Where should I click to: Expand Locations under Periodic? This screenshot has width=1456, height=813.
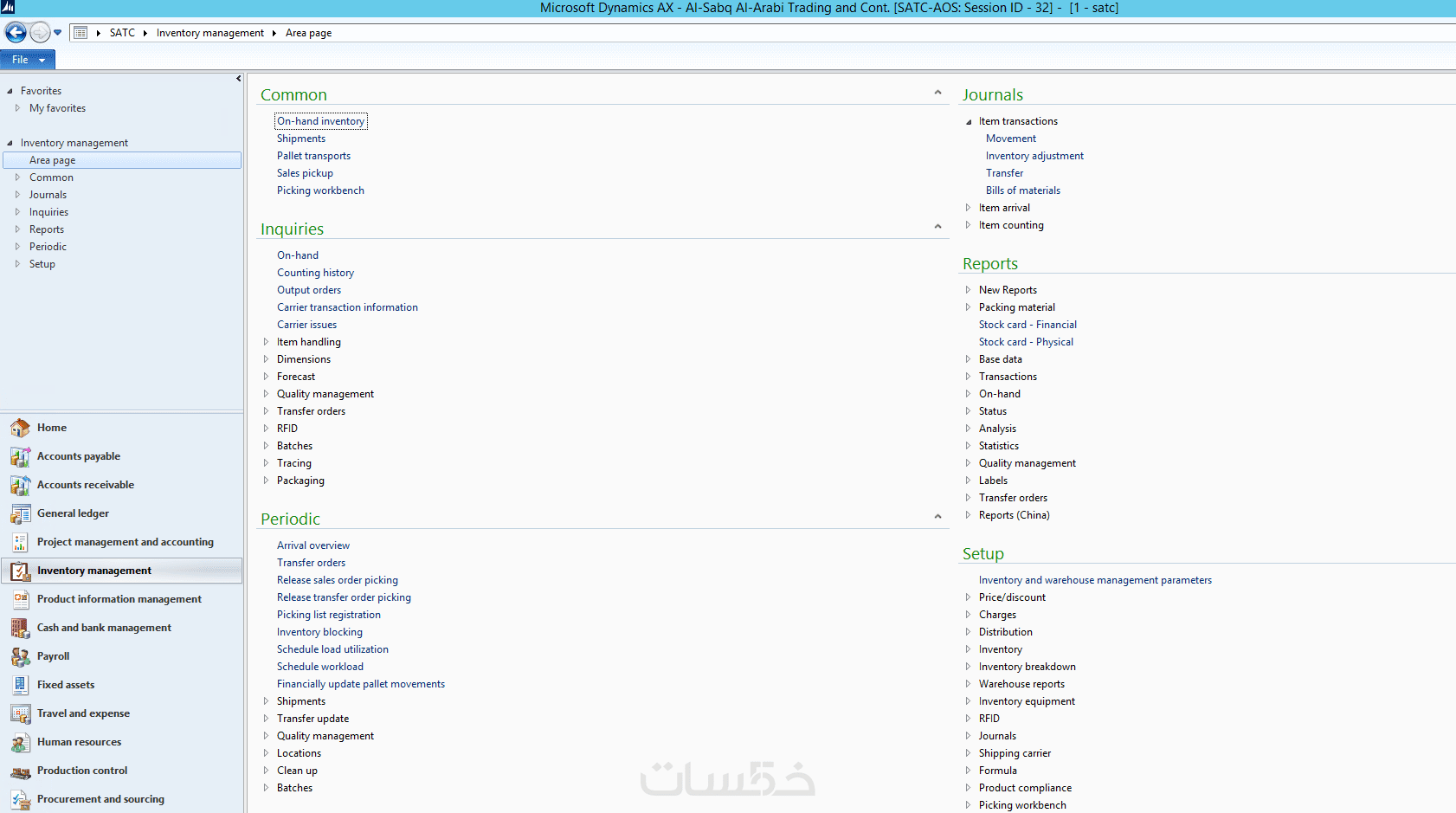pos(266,753)
